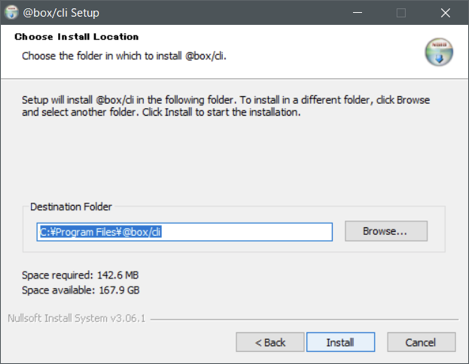Screen dimensions: 469x364
Task: Click the 'Space required: 142.6 MB' text
Action: click(x=80, y=275)
